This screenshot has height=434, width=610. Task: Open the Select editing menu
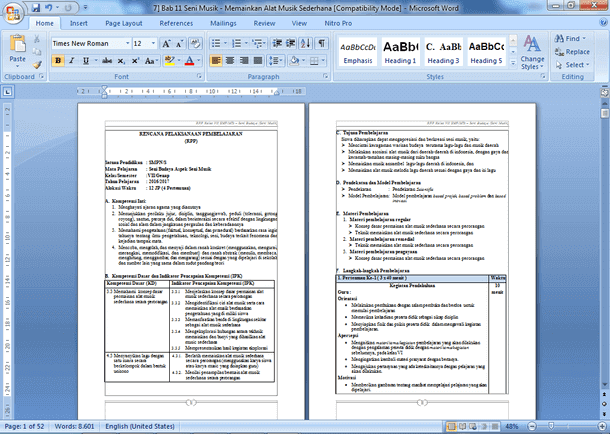point(572,65)
